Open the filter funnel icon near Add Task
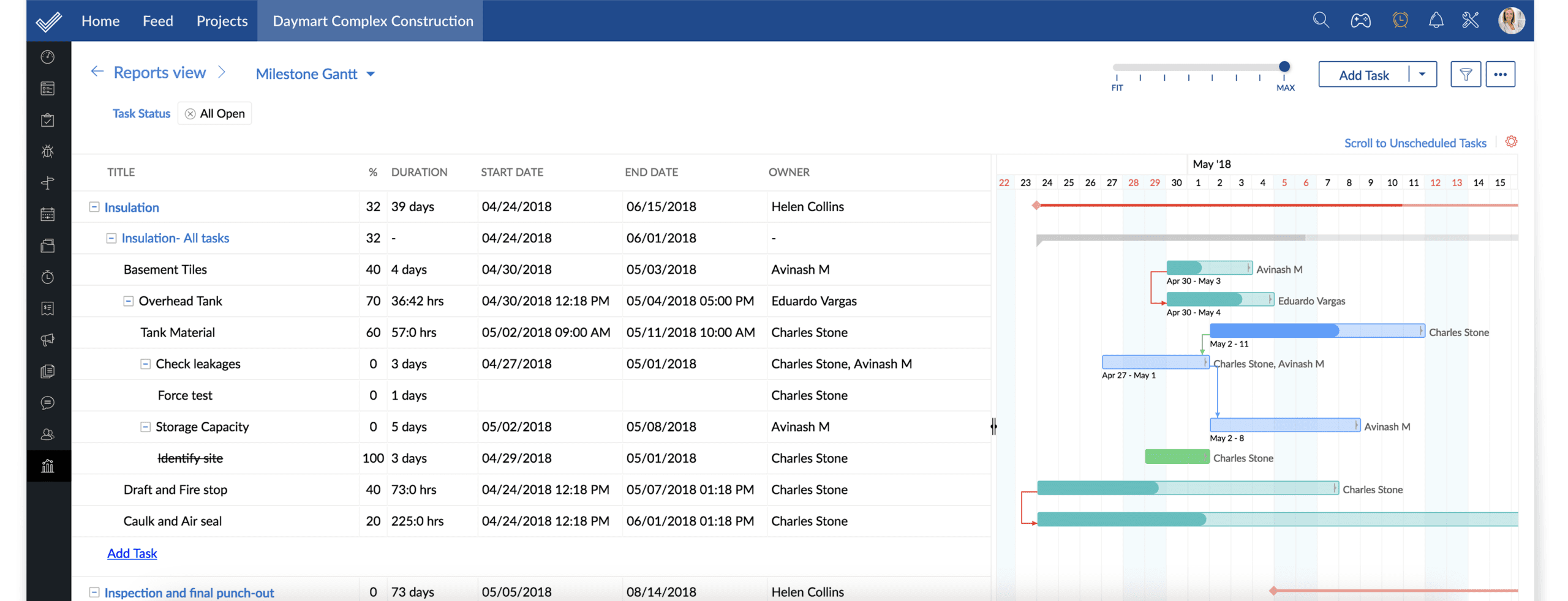This screenshot has height=601, width=1568. (1466, 74)
